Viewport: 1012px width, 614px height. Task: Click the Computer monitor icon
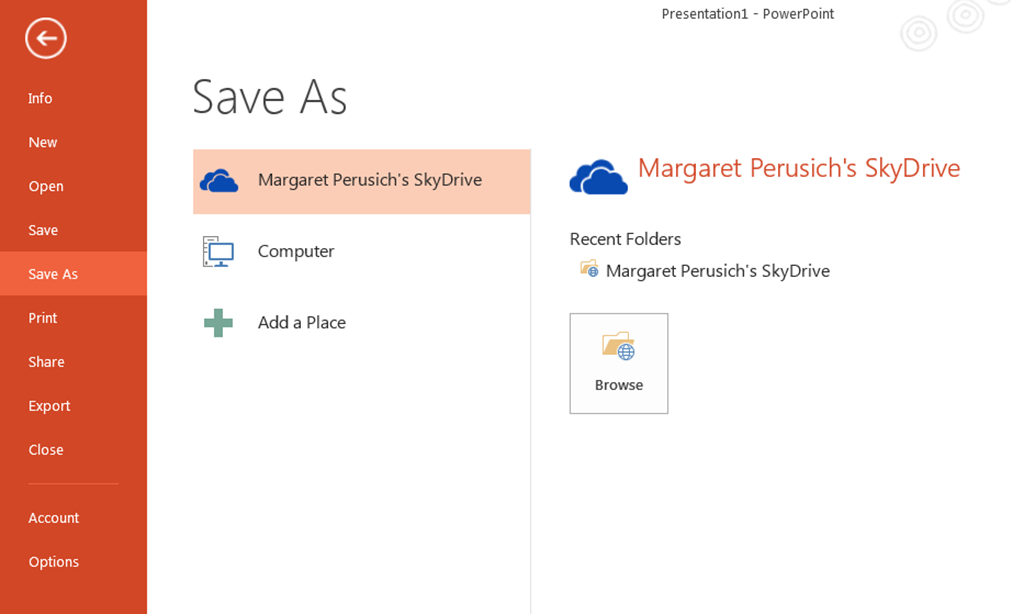click(218, 251)
